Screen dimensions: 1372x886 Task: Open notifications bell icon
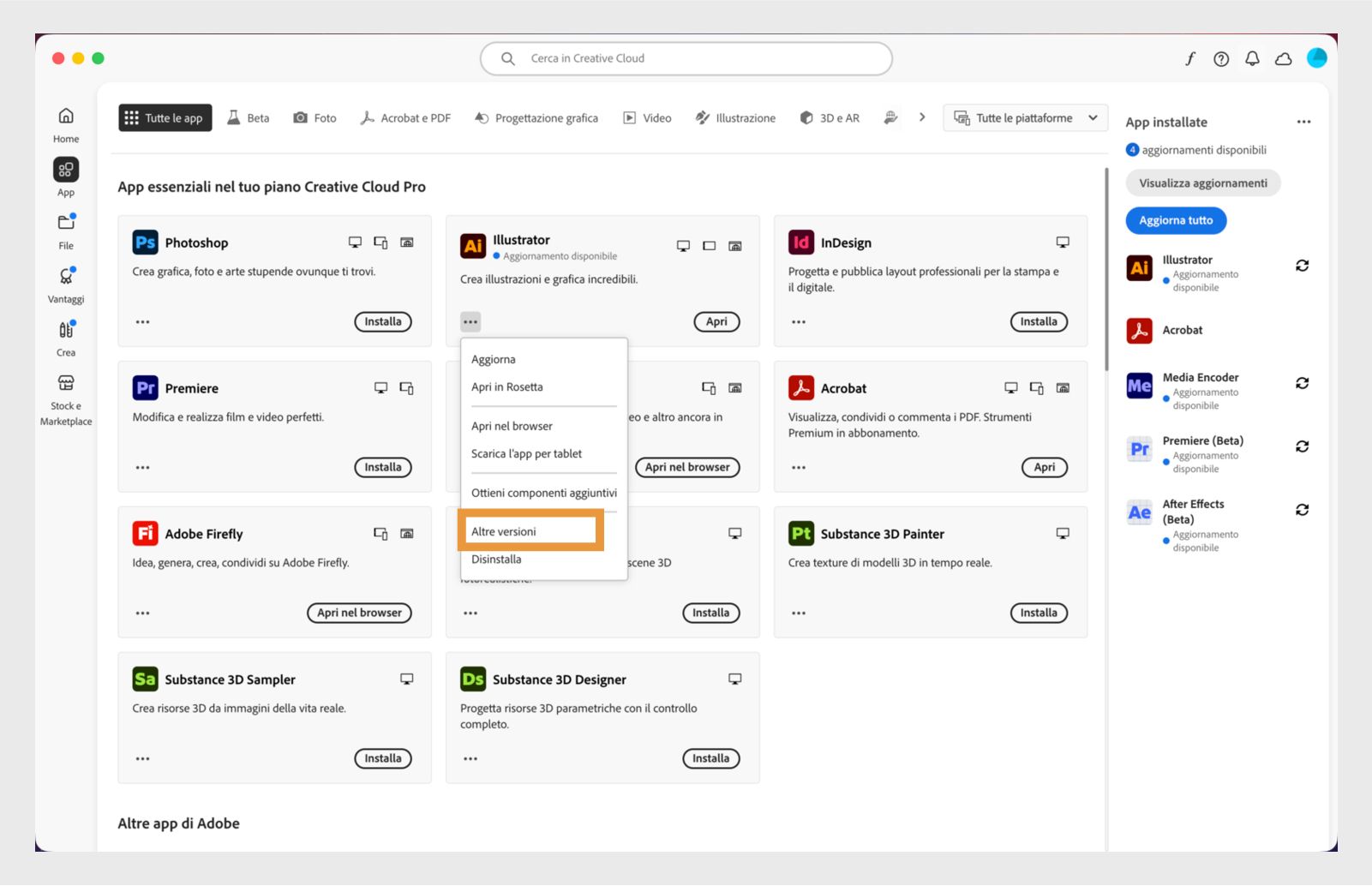[1252, 58]
